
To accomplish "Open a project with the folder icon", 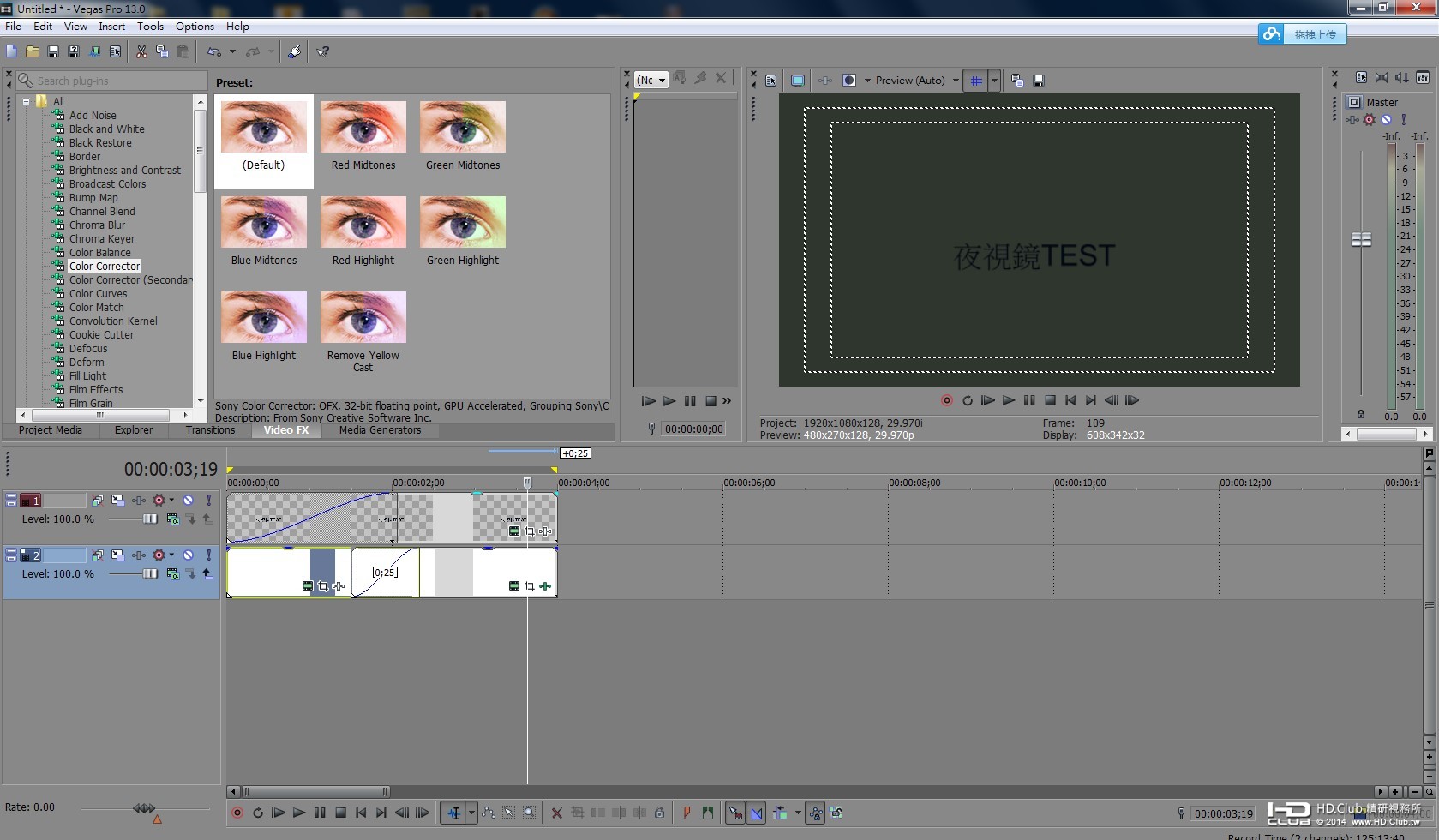I will (x=32, y=51).
